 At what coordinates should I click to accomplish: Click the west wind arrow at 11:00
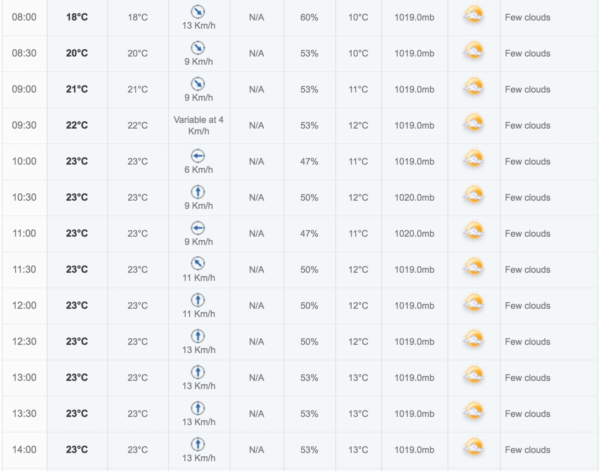(198, 228)
